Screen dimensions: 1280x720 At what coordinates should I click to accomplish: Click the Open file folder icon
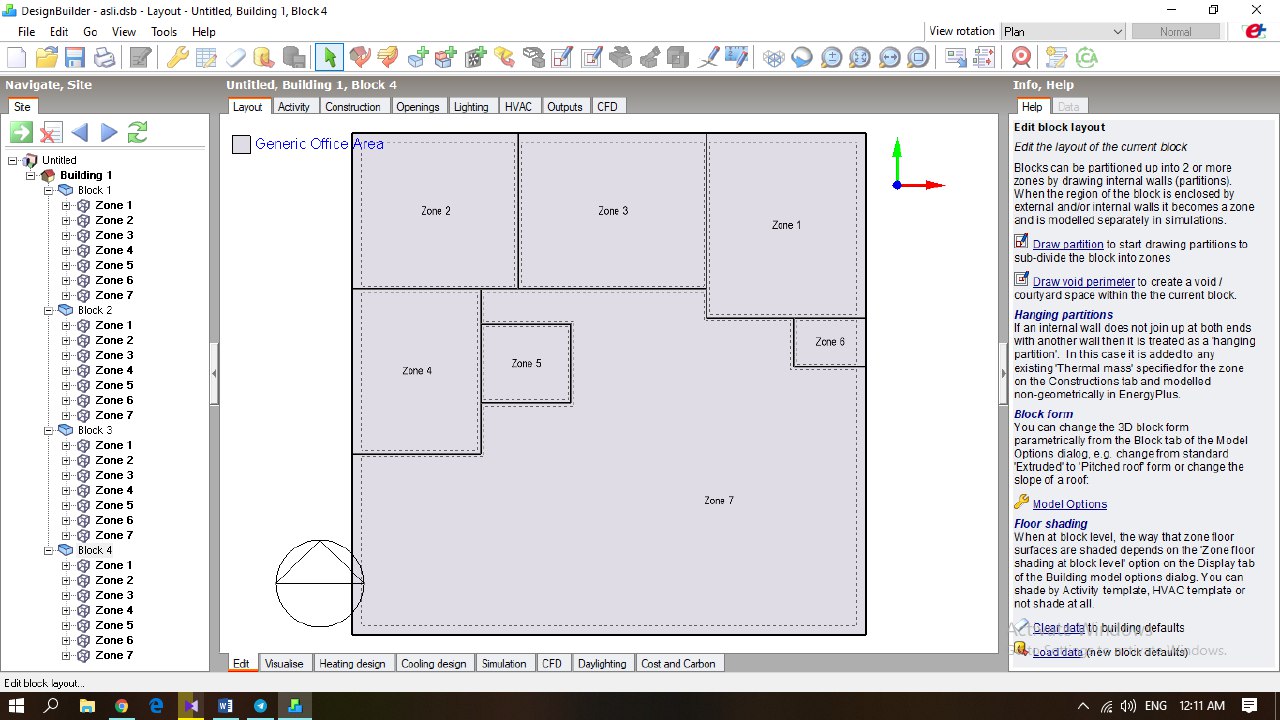pyautogui.click(x=46, y=57)
